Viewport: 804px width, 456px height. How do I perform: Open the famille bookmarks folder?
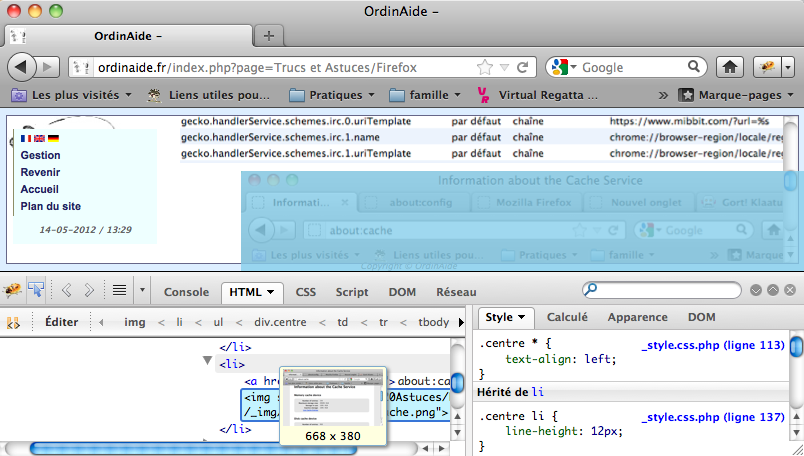(x=425, y=95)
